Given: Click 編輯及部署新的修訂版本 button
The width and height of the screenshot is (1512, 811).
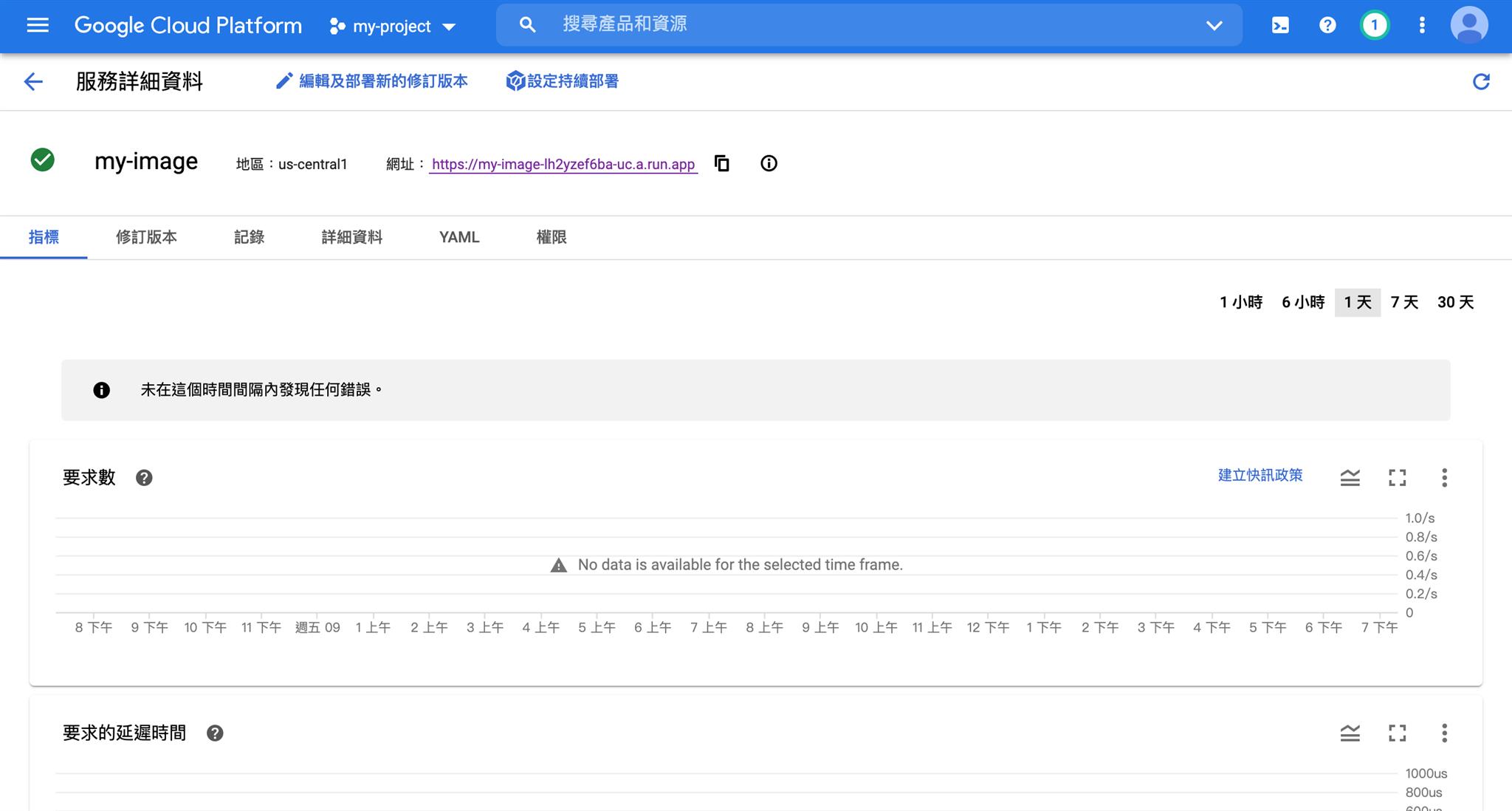Looking at the screenshot, I should coord(371,81).
